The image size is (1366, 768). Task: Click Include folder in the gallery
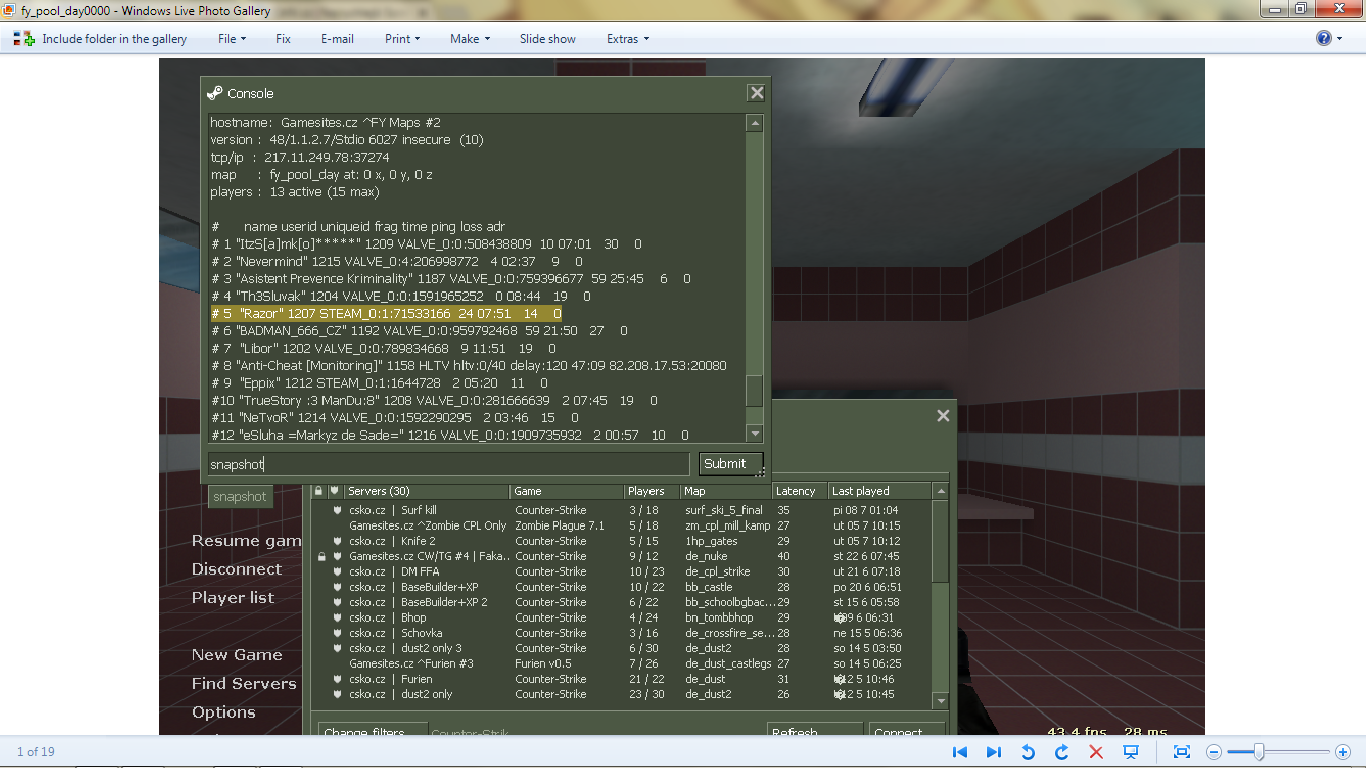tap(100, 39)
